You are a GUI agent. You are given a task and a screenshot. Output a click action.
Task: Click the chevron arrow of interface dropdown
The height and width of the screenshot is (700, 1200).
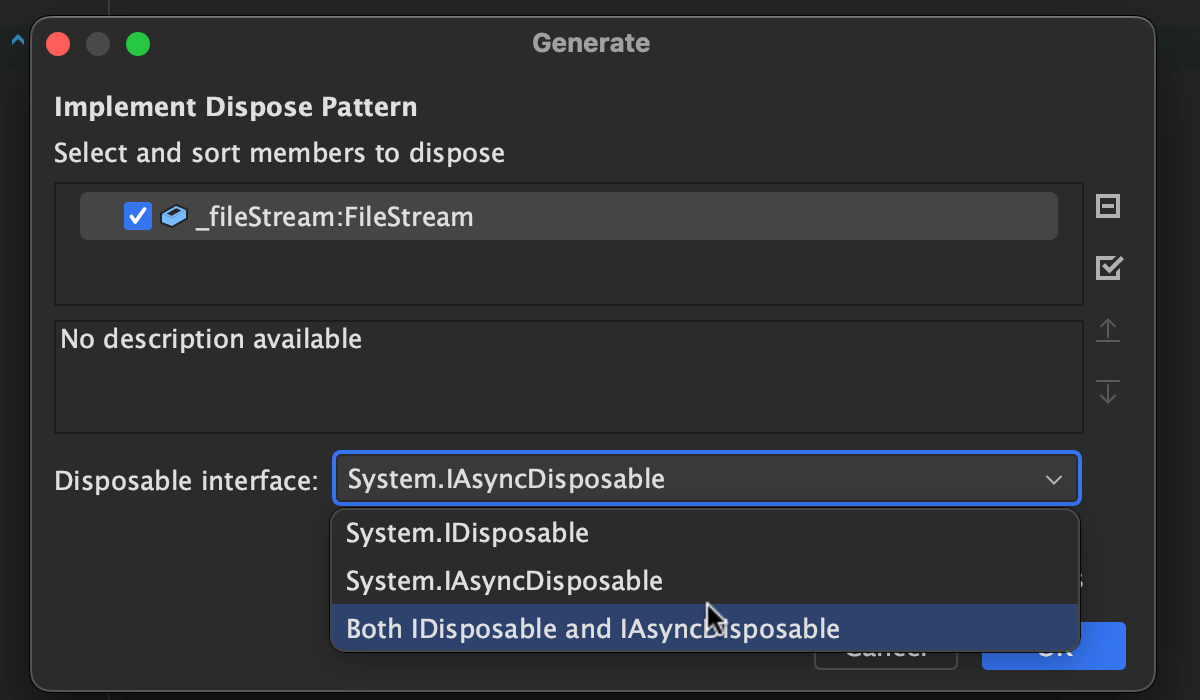(x=1054, y=480)
